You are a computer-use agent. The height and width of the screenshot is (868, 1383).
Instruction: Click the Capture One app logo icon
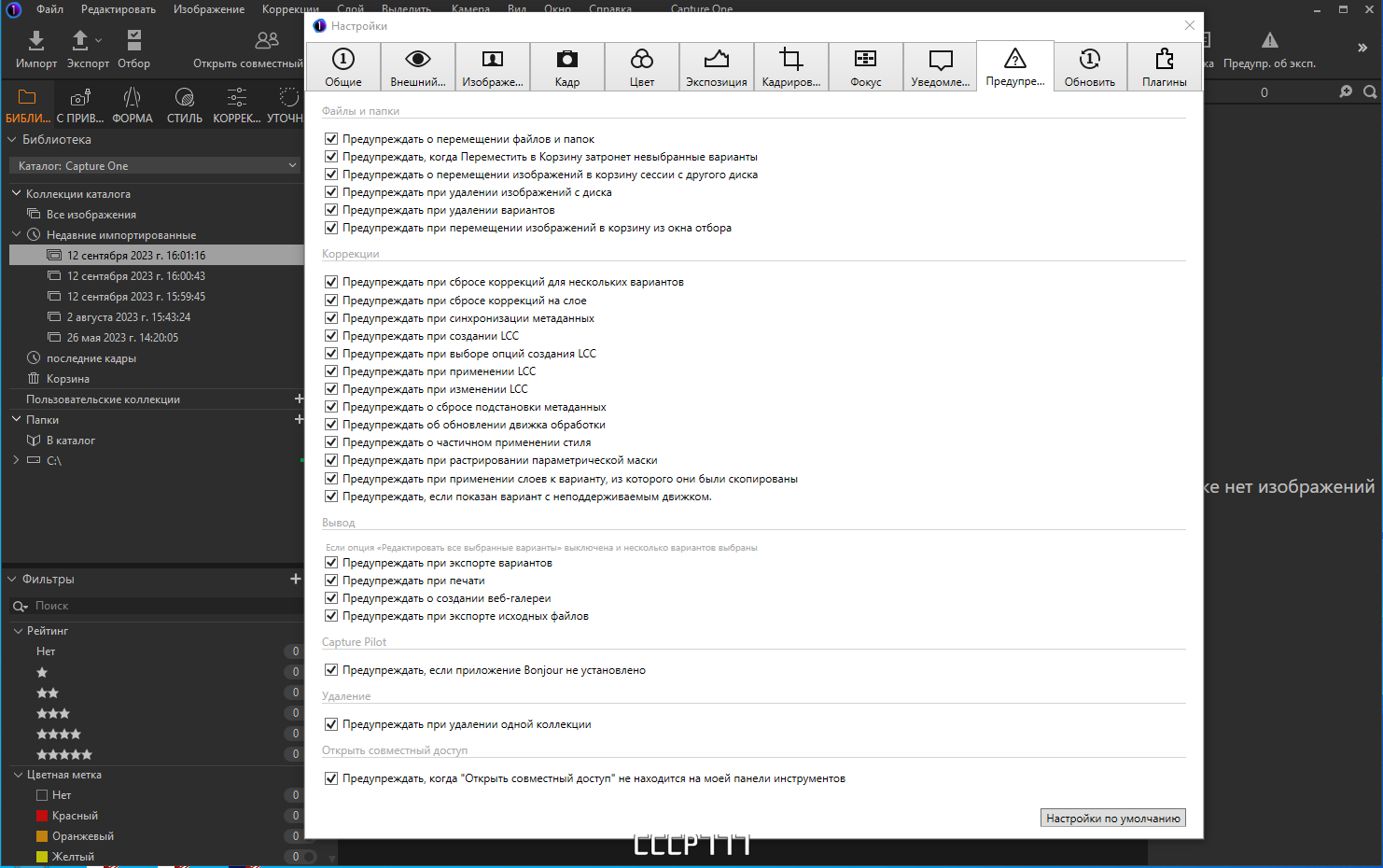13,9
